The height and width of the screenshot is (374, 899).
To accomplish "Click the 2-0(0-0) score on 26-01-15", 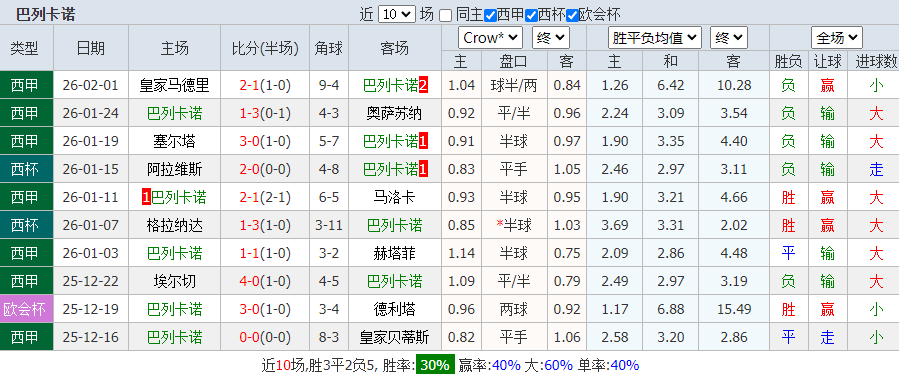I will tap(265, 169).
